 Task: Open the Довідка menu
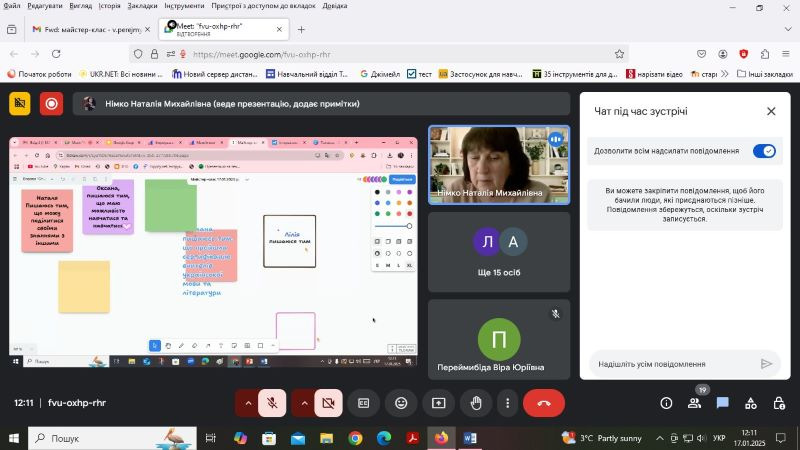coord(335,6)
